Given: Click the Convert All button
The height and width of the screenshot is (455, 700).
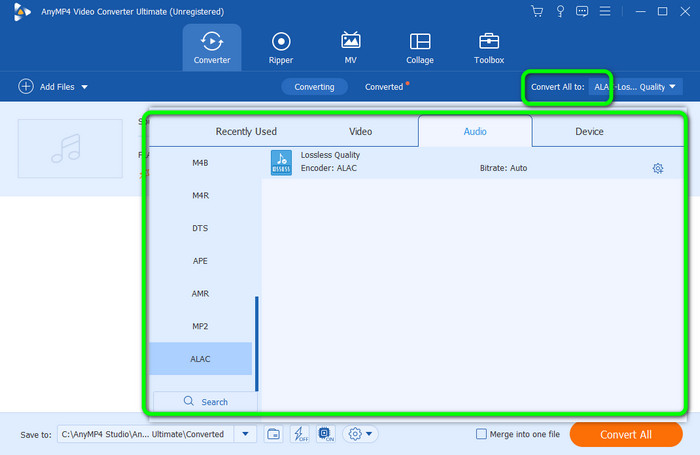Looking at the screenshot, I should click(x=626, y=434).
